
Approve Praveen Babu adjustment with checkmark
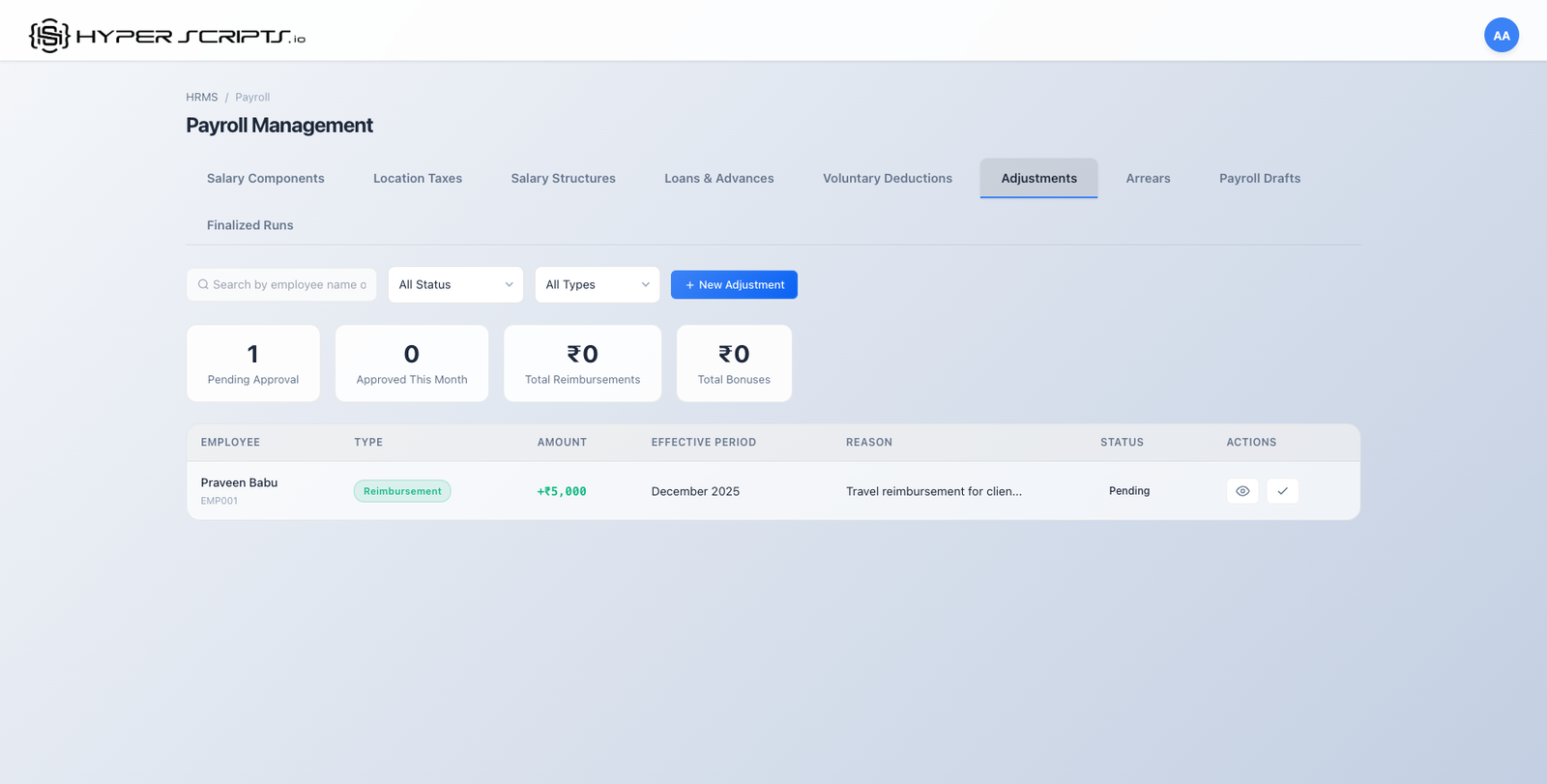(1282, 491)
